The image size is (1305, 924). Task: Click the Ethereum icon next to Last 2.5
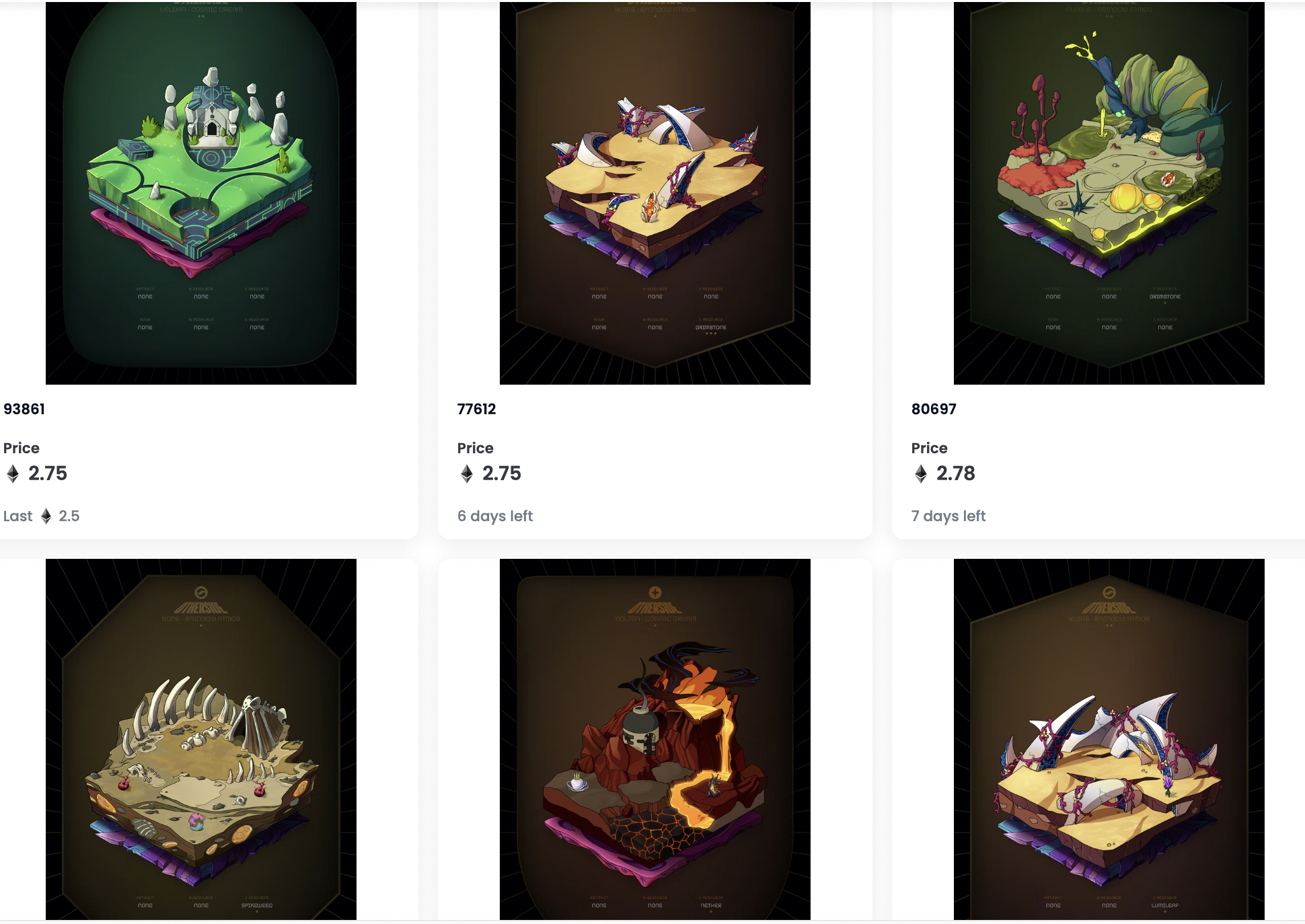click(x=46, y=516)
